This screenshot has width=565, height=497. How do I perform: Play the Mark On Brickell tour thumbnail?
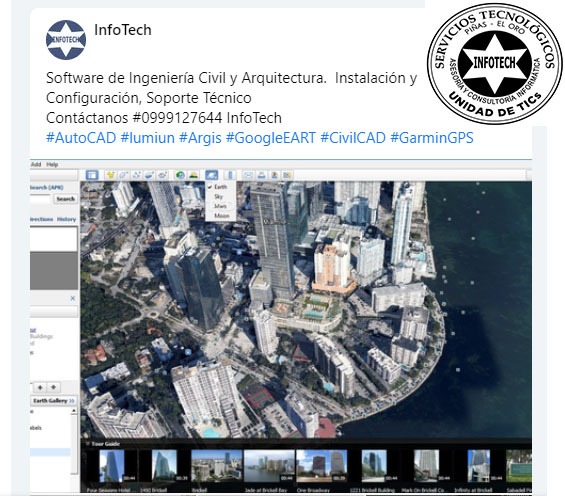coord(427,466)
